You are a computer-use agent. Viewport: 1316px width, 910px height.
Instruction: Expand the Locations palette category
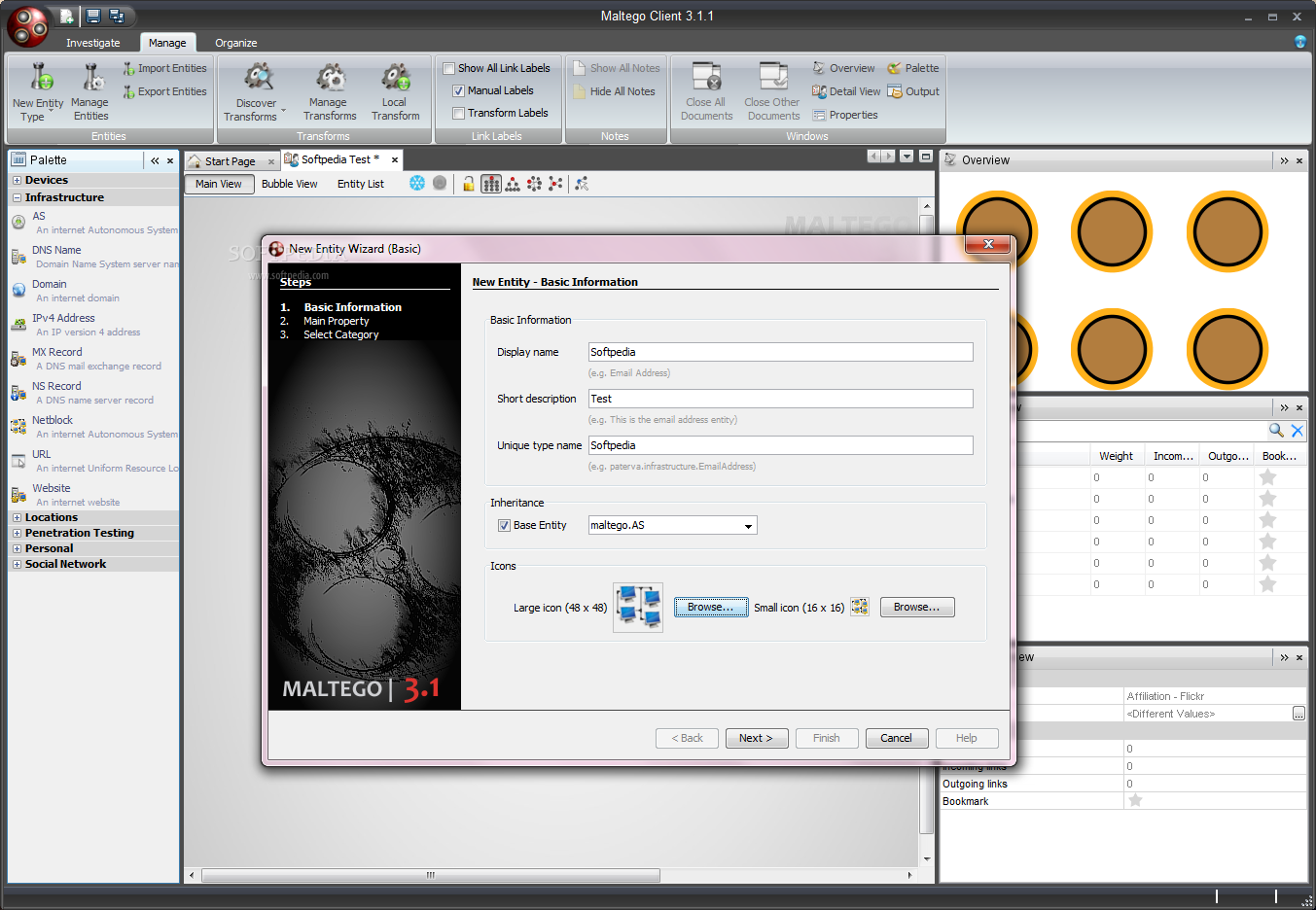pyautogui.click(x=17, y=517)
